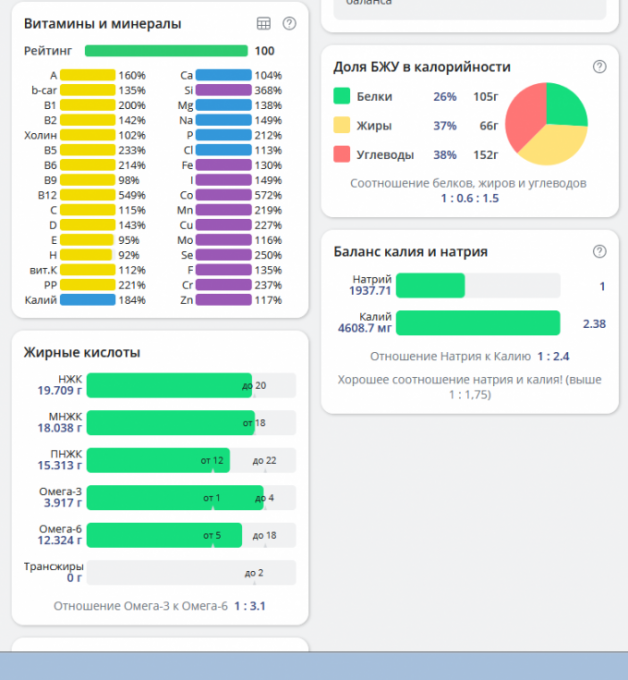Show help for Баланс калия и натрия
The width and height of the screenshot is (628, 680).
(x=599, y=251)
